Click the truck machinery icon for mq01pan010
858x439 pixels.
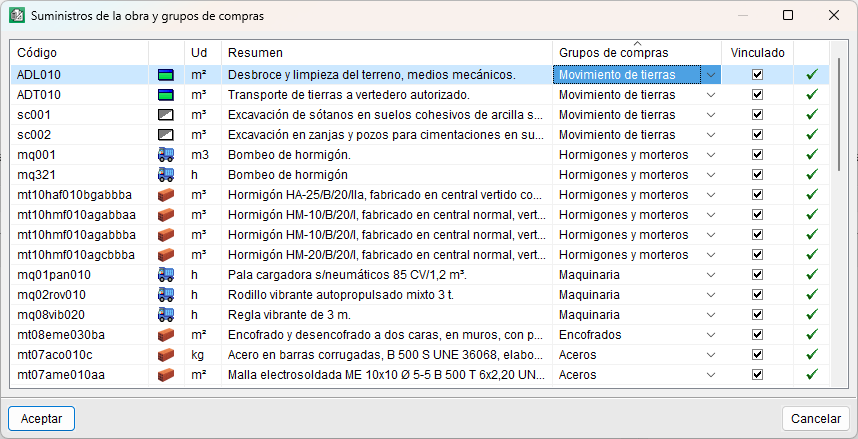point(166,275)
